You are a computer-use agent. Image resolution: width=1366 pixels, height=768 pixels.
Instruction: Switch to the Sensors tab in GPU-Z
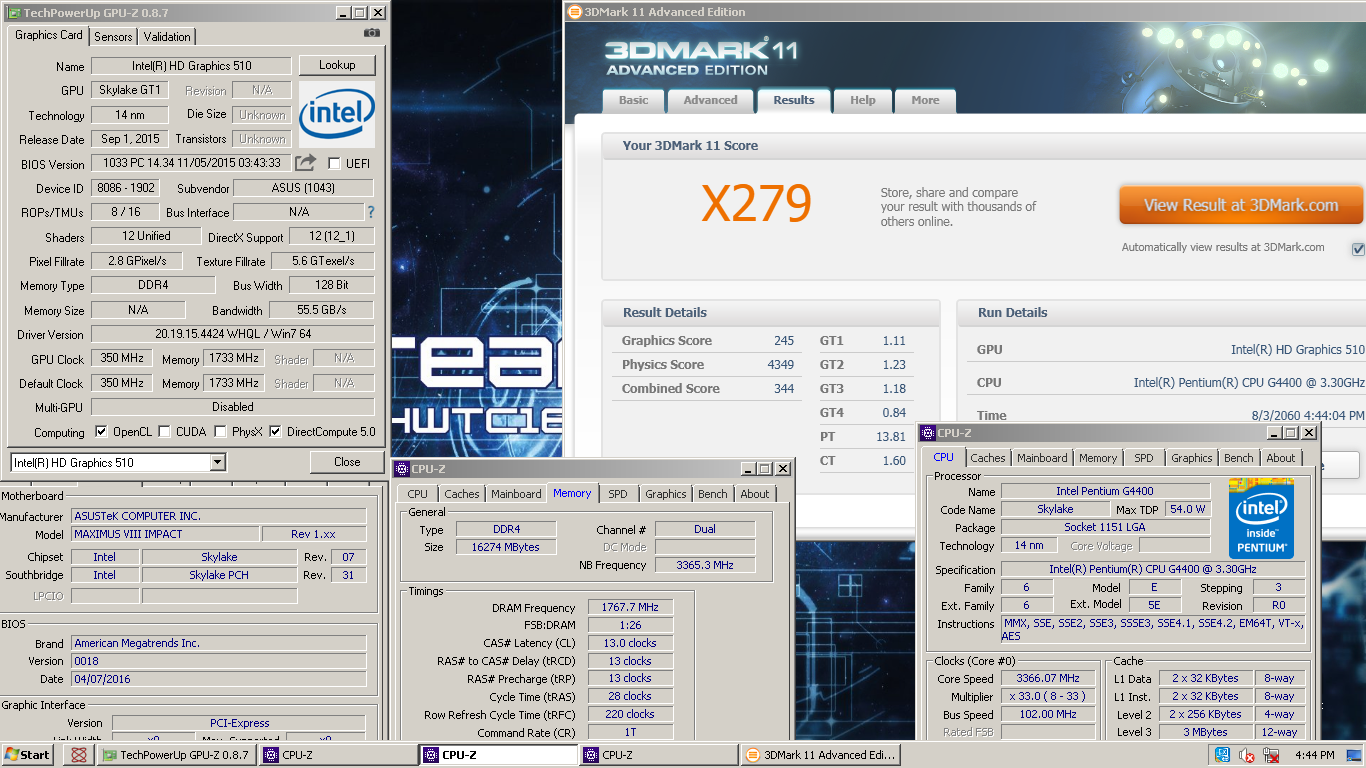pos(113,36)
